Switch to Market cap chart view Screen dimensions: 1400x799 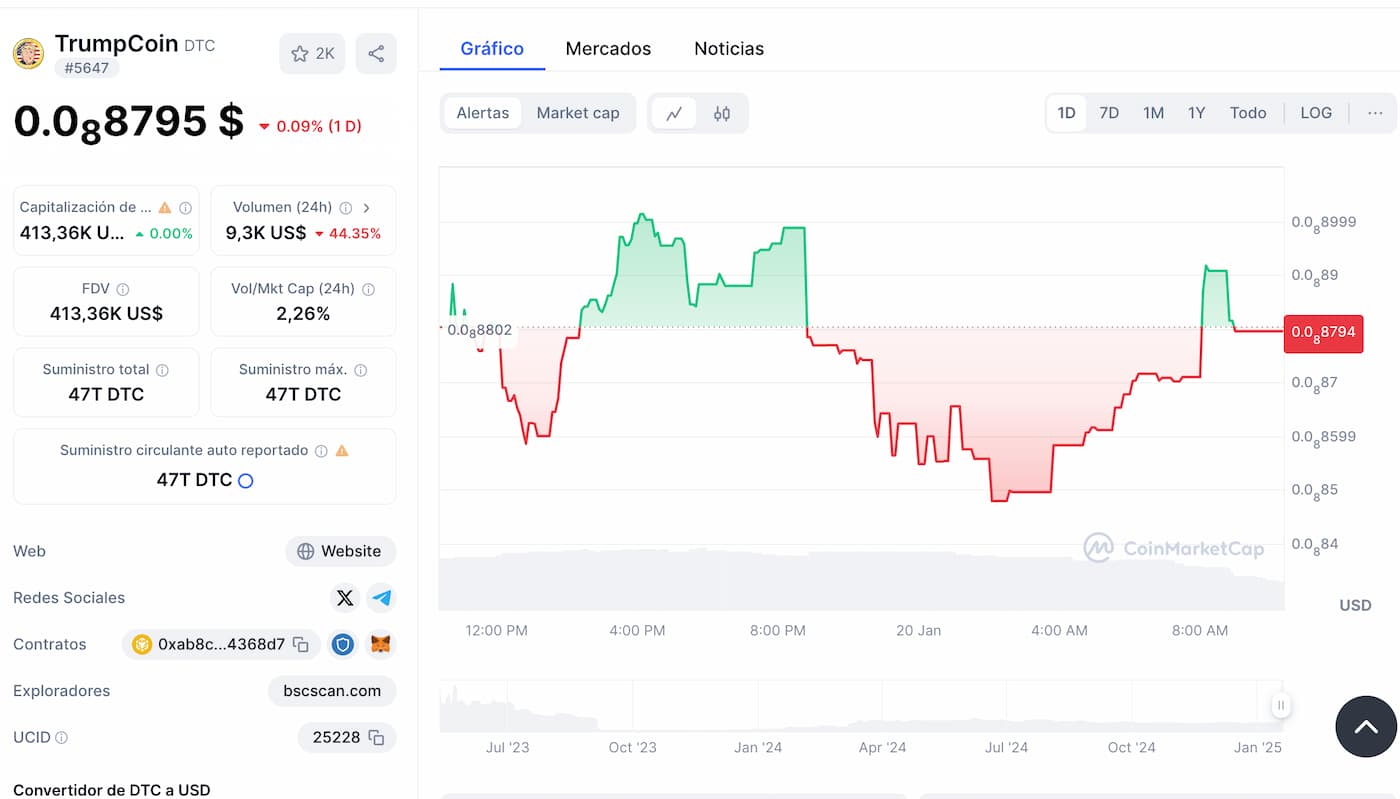tap(578, 113)
